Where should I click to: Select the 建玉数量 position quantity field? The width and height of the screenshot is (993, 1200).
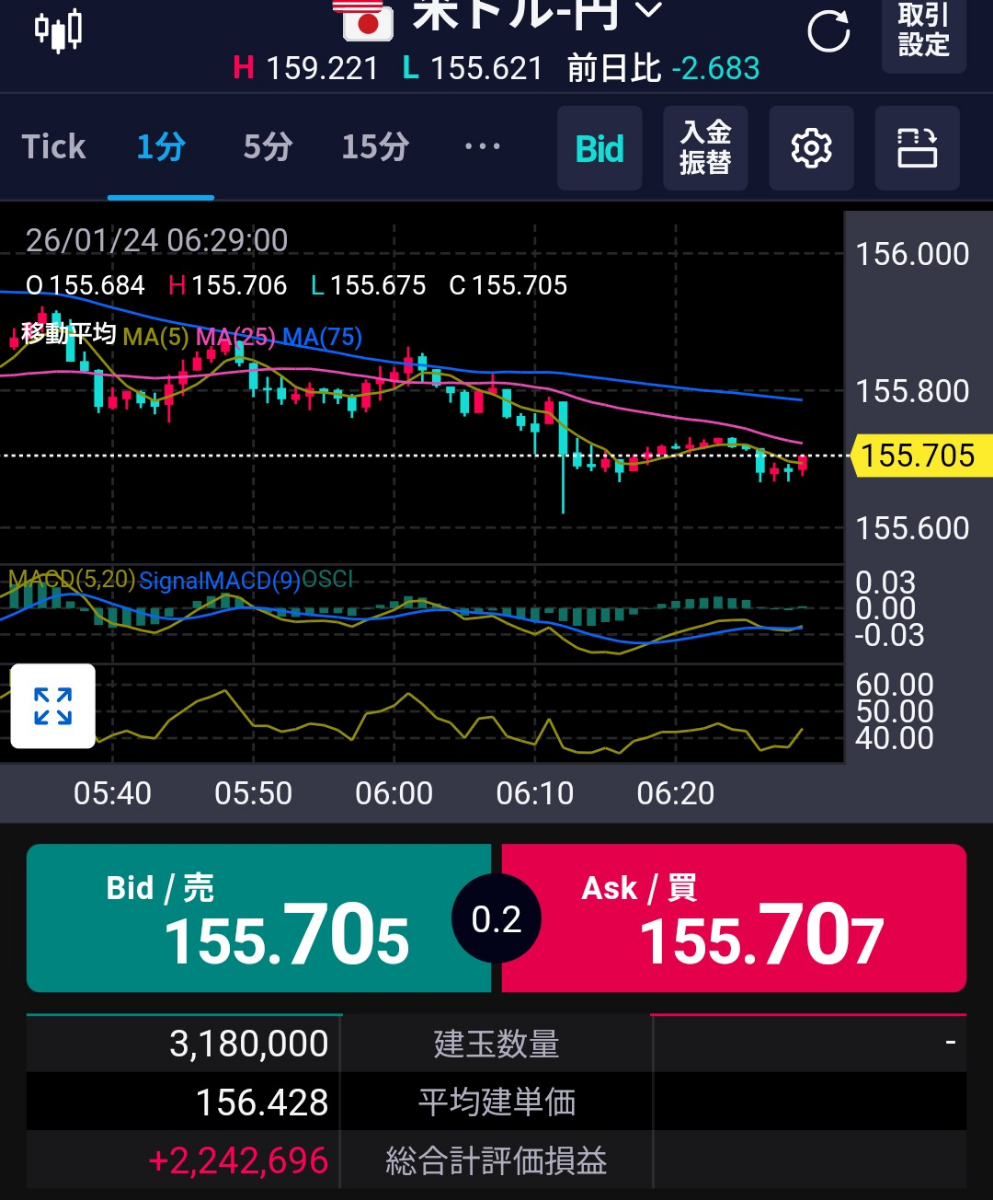pos(496,1043)
